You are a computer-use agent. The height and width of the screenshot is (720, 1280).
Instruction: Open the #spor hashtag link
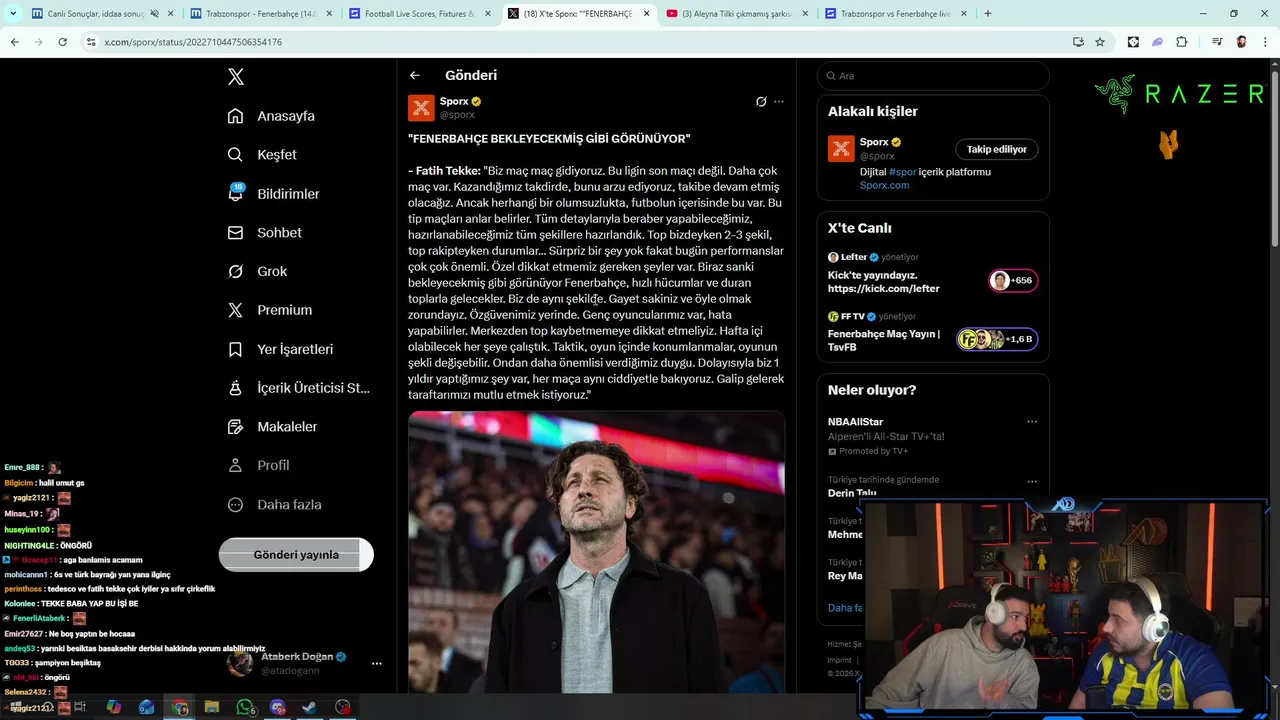click(x=903, y=172)
